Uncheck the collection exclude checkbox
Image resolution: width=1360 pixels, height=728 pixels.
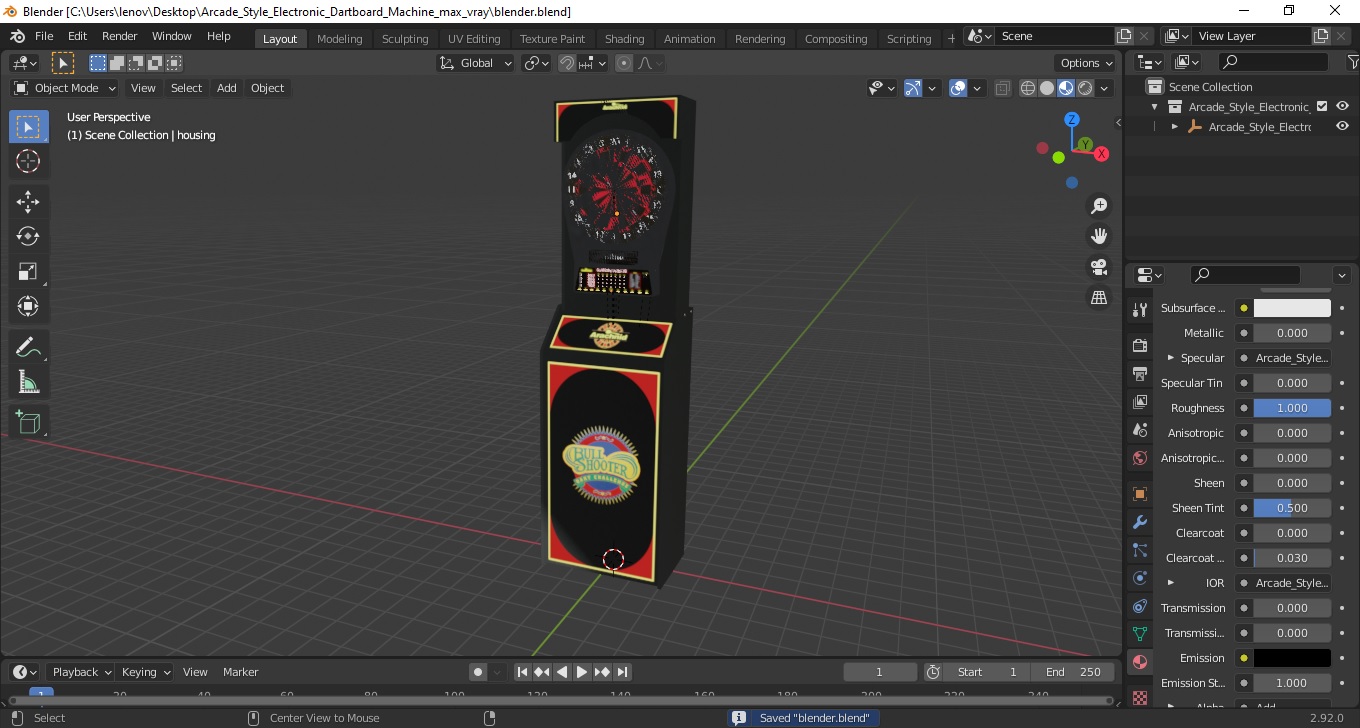1322,106
